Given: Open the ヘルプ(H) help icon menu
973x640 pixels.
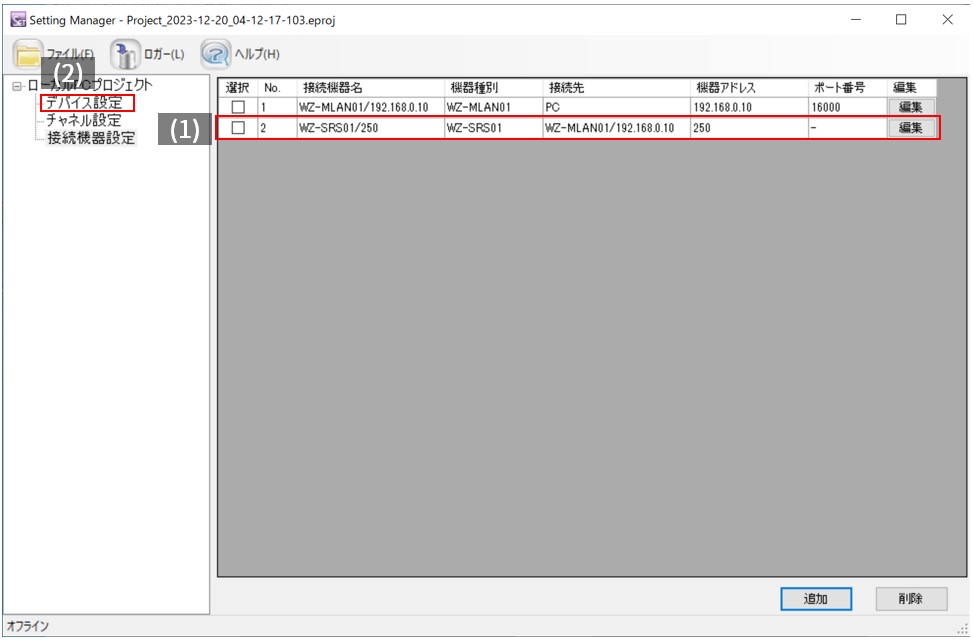Looking at the screenshot, I should click(x=215, y=55).
